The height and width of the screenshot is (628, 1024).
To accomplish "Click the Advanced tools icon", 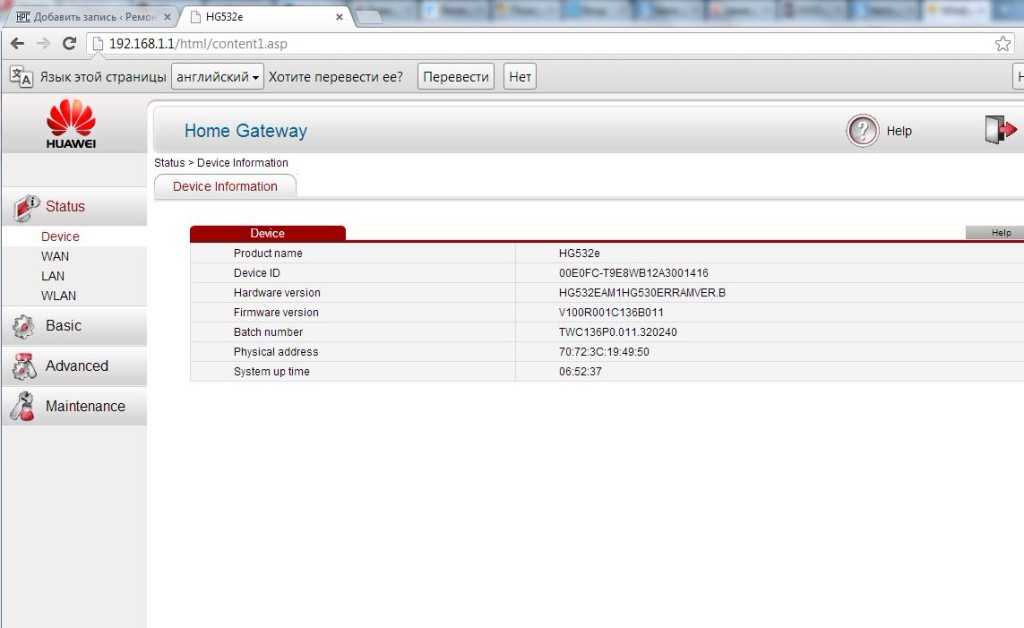I will [x=24, y=366].
